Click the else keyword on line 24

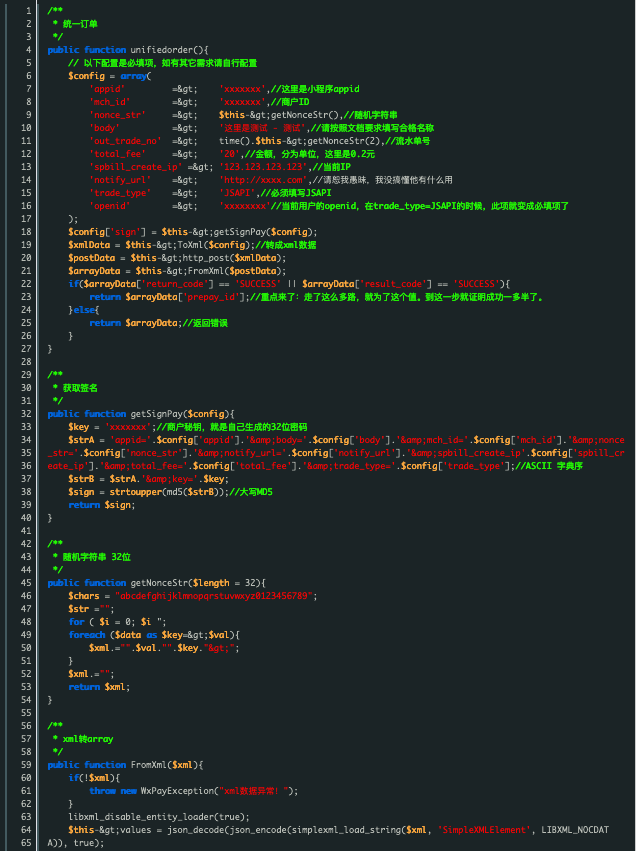coord(84,310)
